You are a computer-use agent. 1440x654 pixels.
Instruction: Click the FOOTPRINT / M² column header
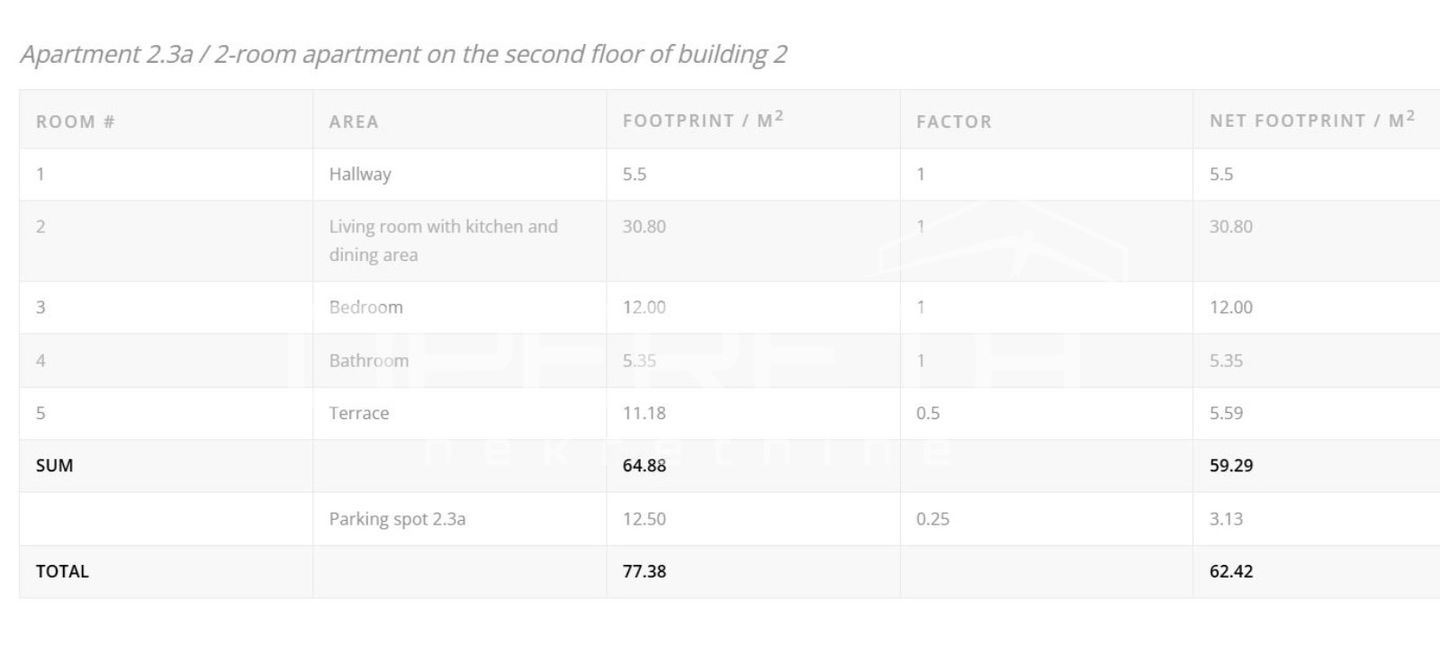click(702, 121)
